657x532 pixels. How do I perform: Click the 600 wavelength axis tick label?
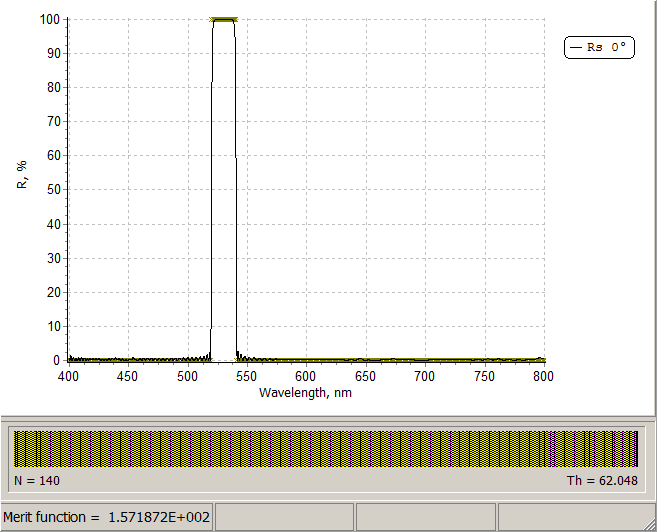coord(306,376)
